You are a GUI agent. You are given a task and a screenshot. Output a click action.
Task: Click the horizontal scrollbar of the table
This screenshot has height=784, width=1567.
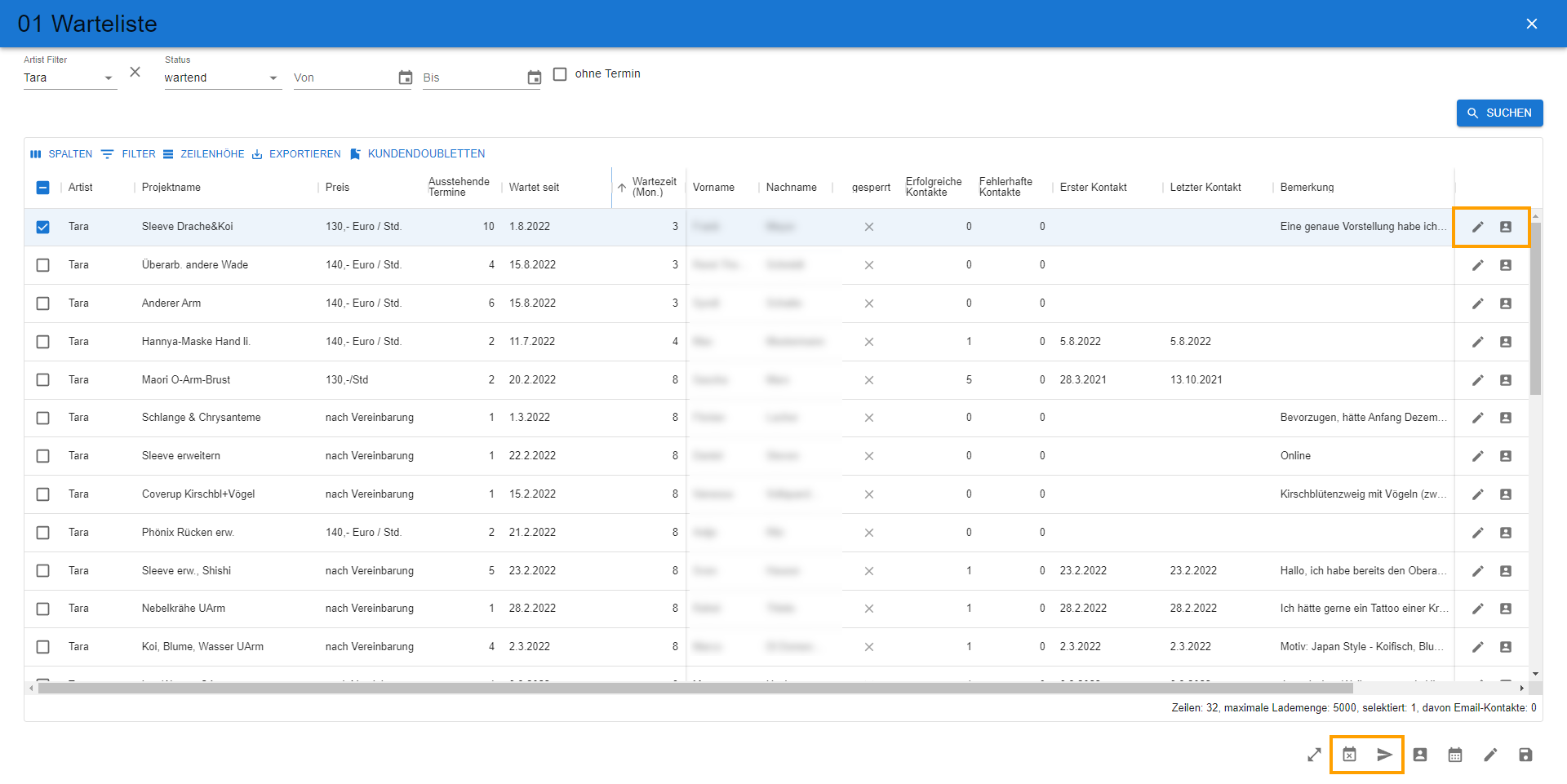point(695,689)
